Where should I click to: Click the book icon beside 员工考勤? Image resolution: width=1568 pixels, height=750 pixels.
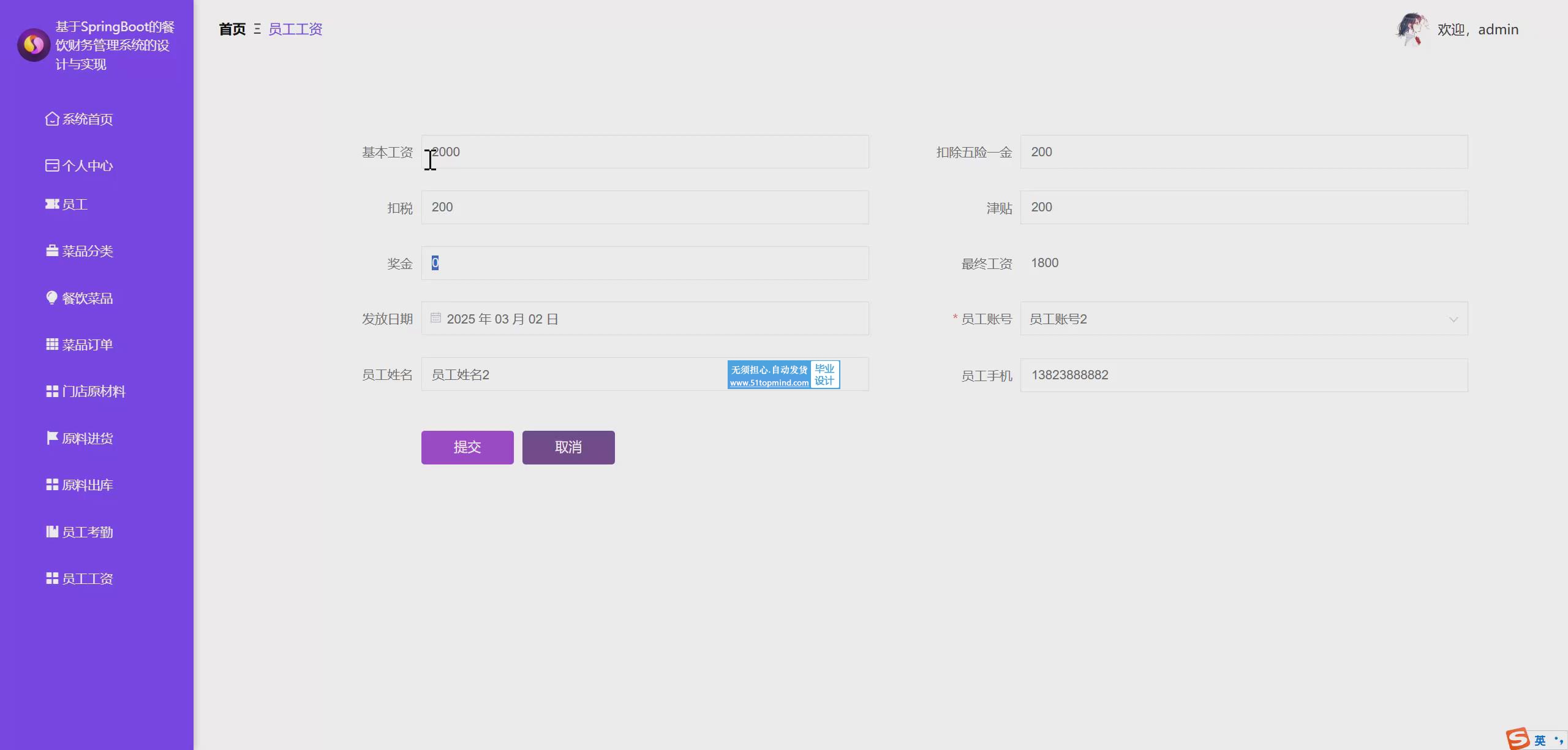point(52,532)
